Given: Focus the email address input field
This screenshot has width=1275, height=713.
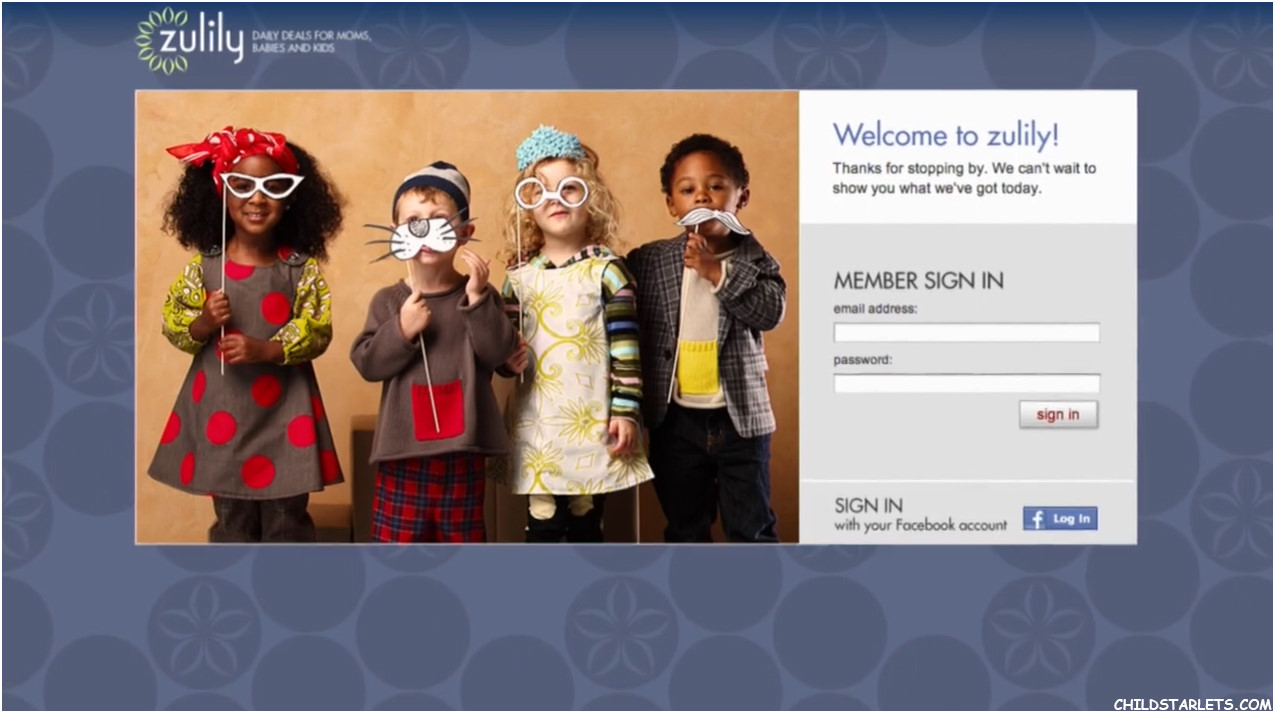Looking at the screenshot, I should coord(966,333).
